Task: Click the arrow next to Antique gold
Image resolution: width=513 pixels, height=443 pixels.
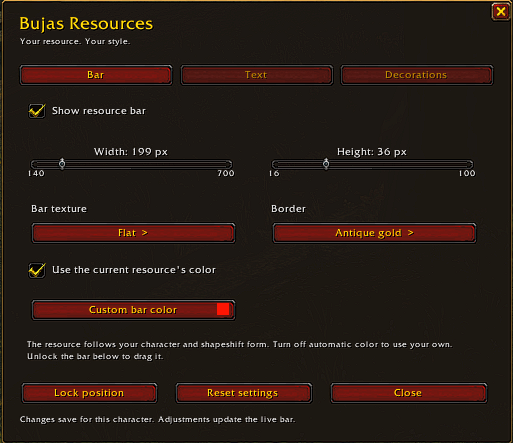Action: [410, 233]
